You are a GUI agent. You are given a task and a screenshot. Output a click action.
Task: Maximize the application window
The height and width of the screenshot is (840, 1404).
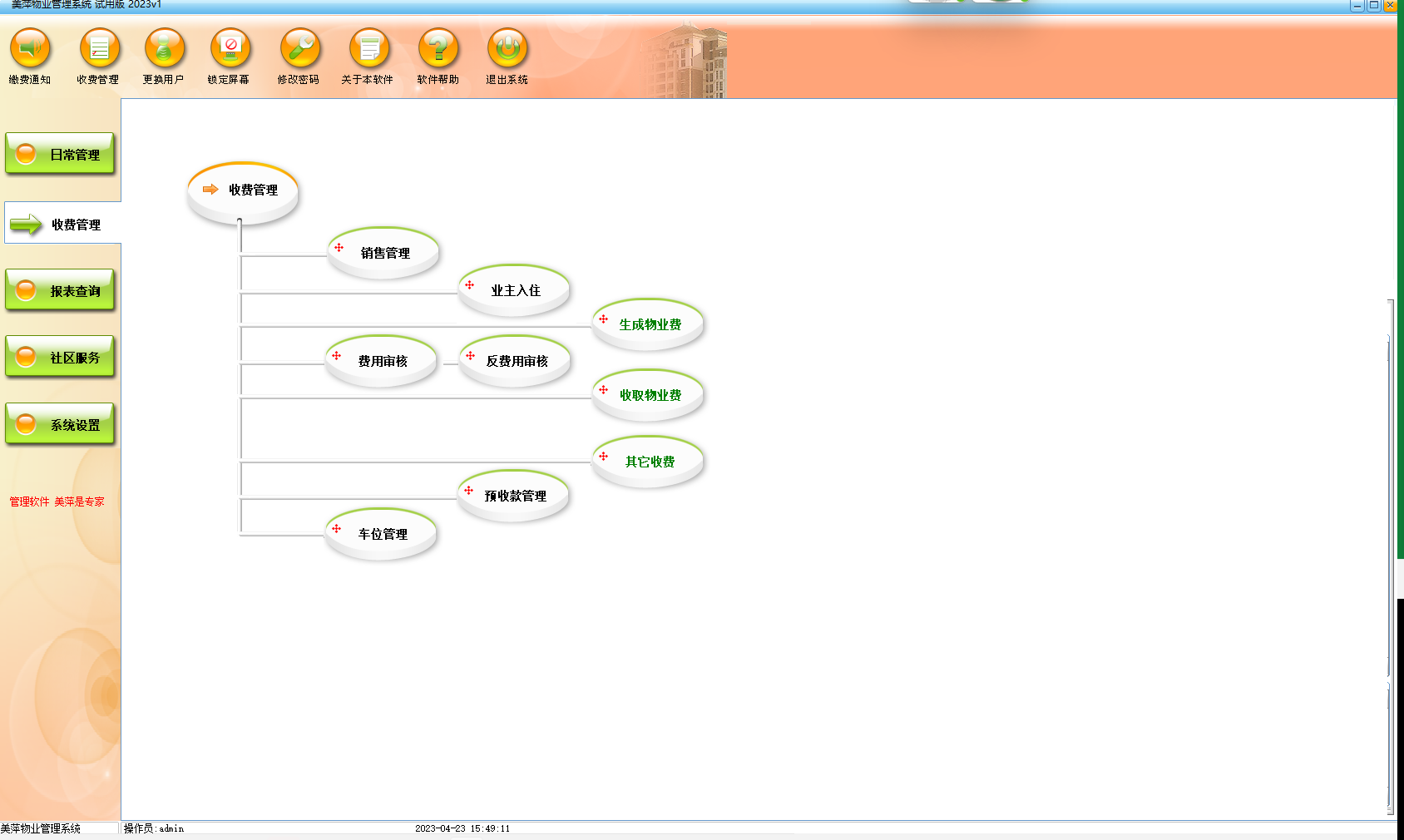(1374, 5)
